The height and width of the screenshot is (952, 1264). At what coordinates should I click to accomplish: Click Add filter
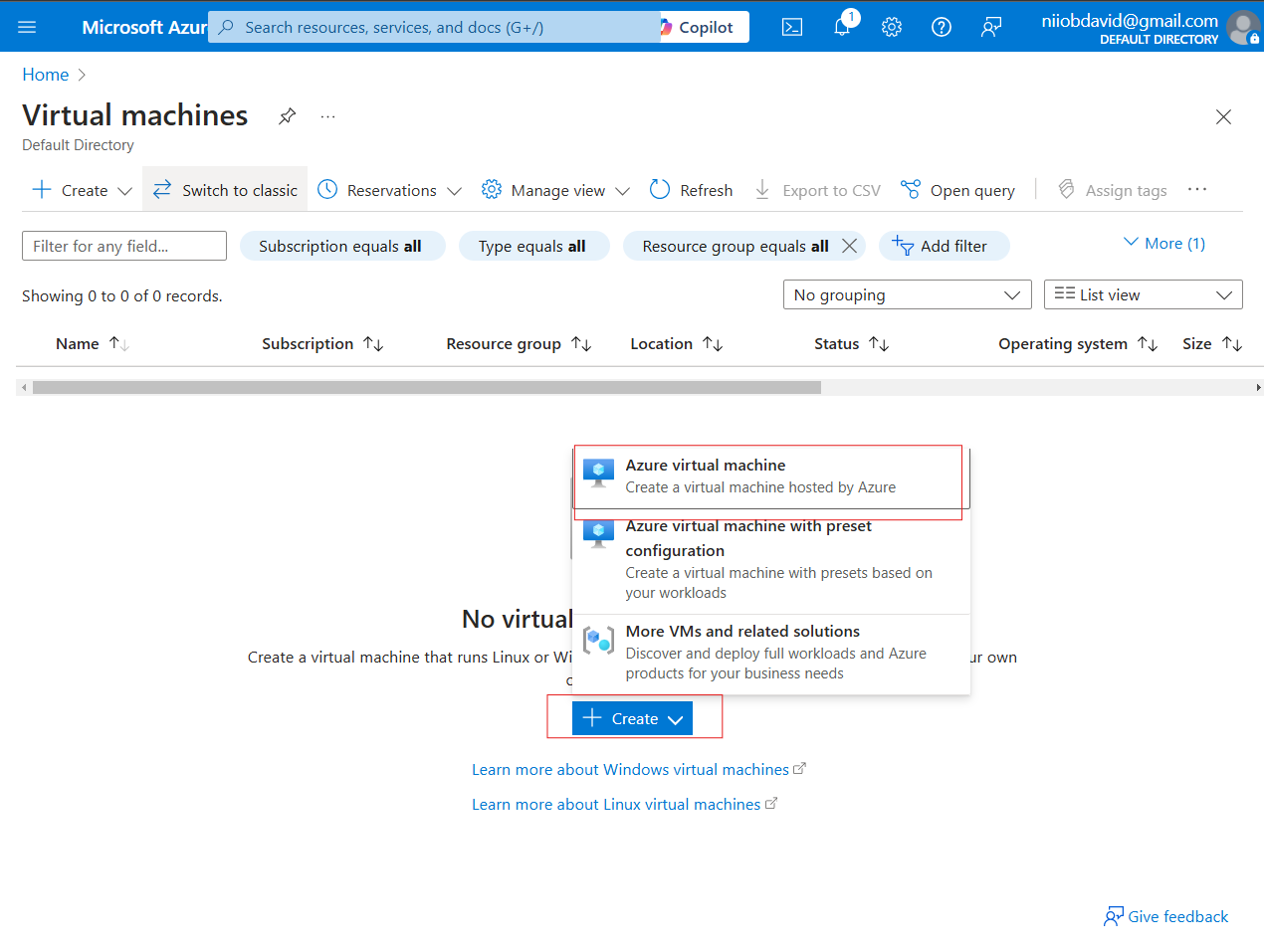[x=944, y=246]
